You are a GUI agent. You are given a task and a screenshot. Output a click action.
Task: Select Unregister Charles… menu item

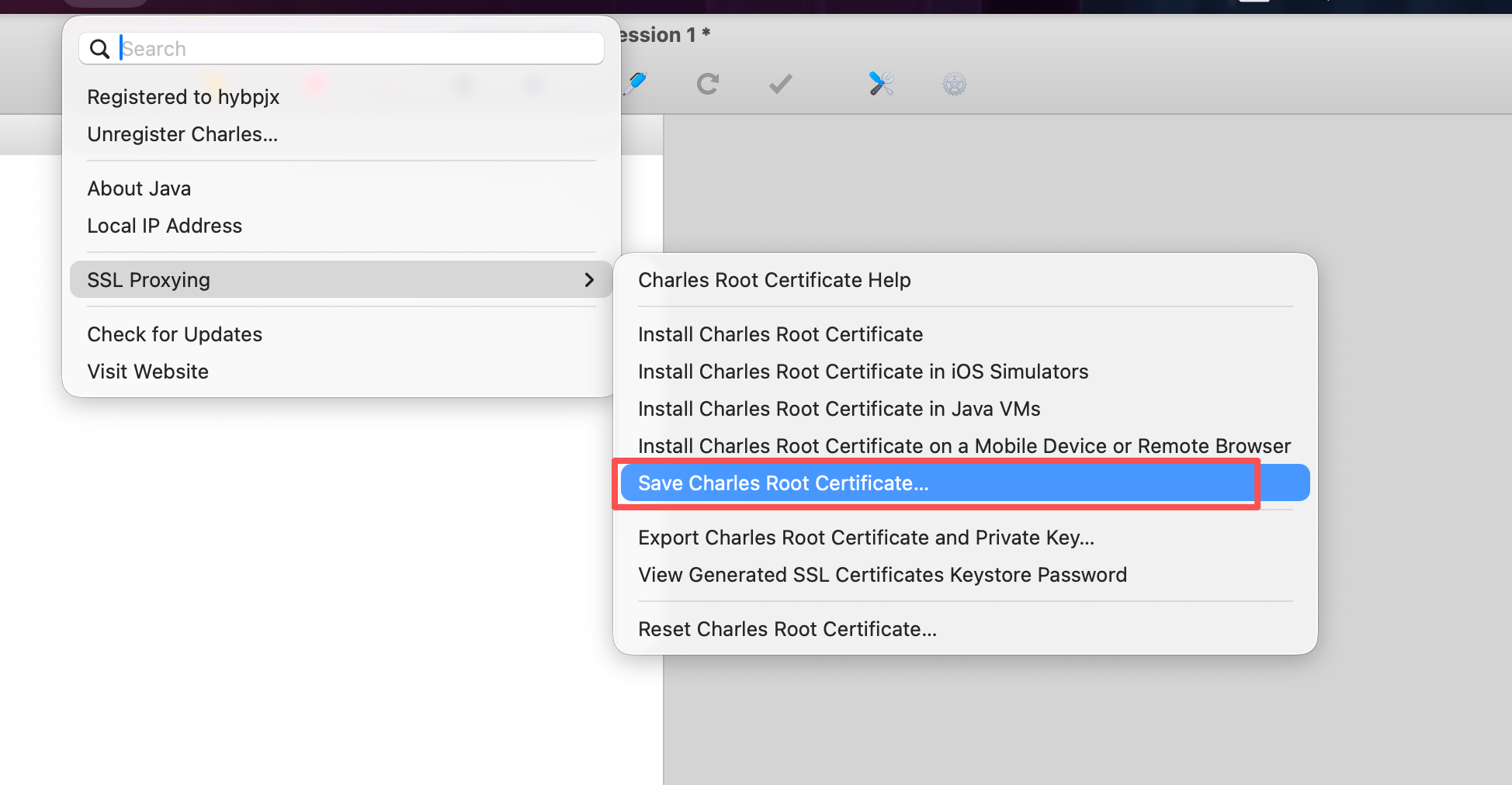pos(182,135)
